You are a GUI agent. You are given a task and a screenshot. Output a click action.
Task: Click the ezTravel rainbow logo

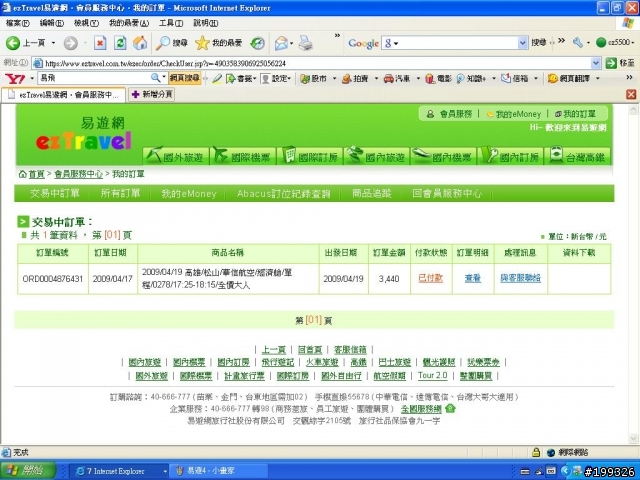[84, 141]
